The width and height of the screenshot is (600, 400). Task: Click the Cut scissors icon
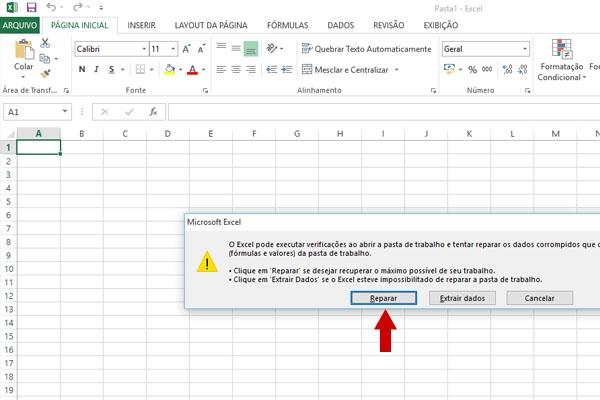(x=45, y=43)
